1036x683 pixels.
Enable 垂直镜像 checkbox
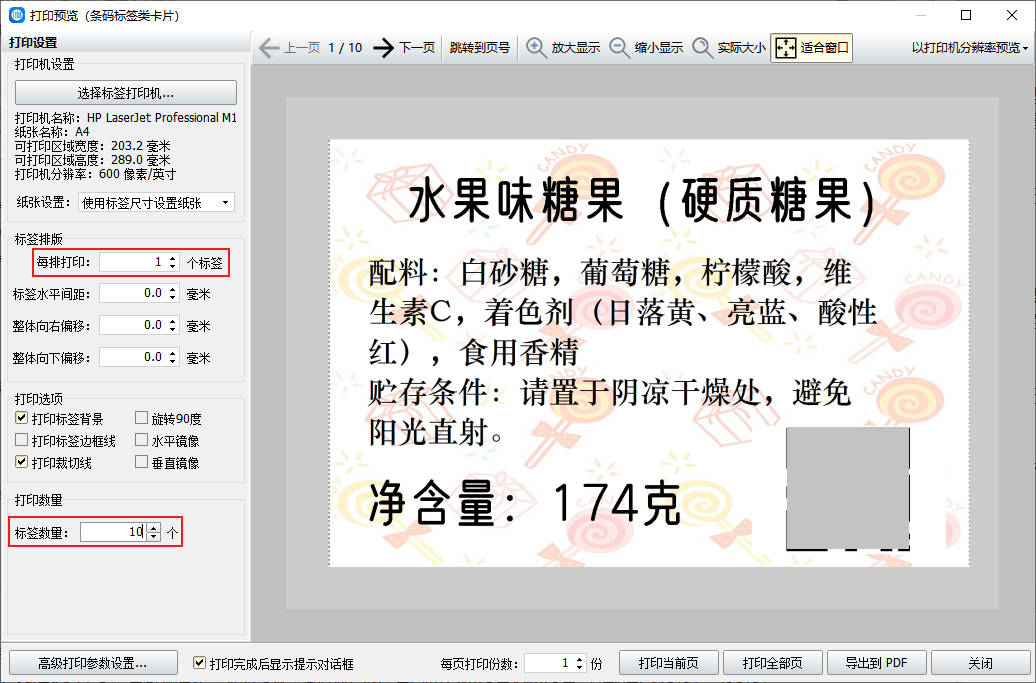141,462
